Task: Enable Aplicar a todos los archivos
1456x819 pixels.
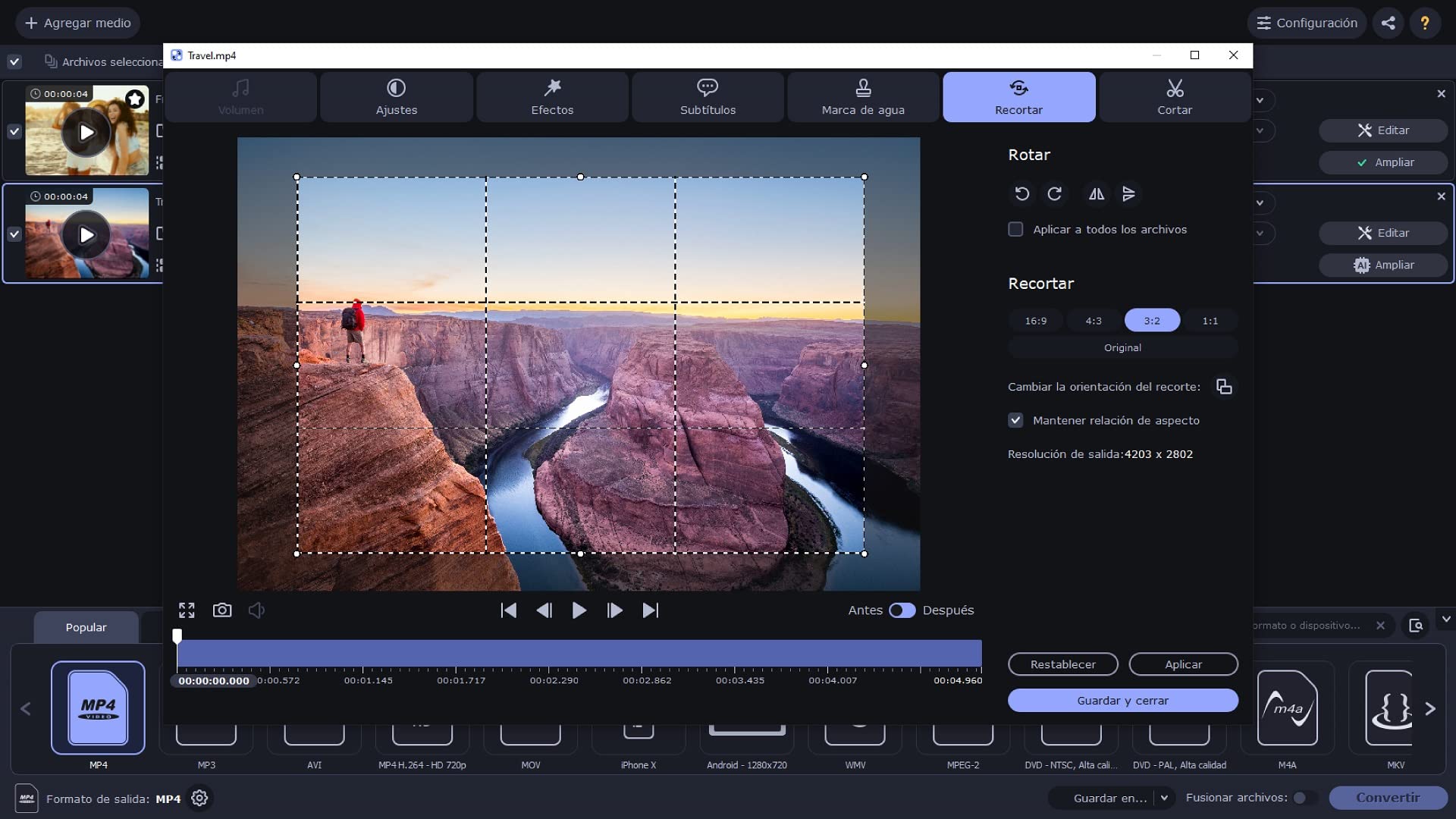Action: pyautogui.click(x=1015, y=229)
